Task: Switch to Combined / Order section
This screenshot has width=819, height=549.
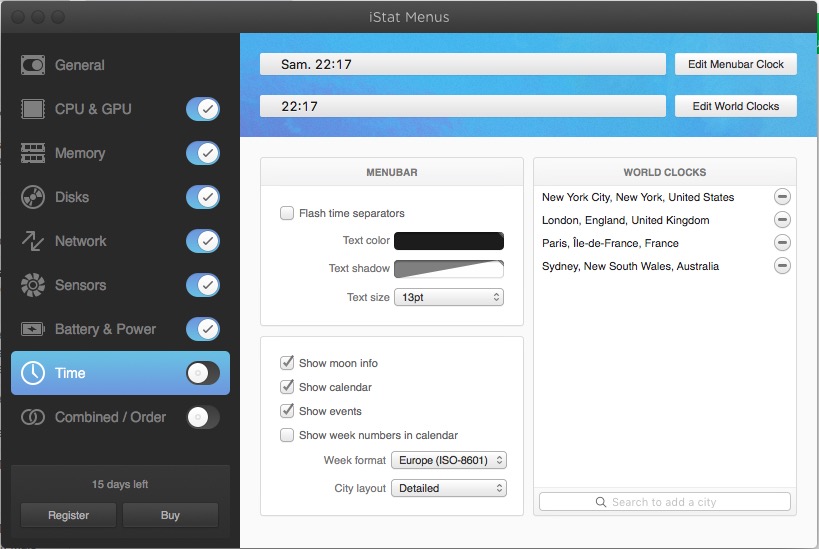Action: click(x=110, y=417)
